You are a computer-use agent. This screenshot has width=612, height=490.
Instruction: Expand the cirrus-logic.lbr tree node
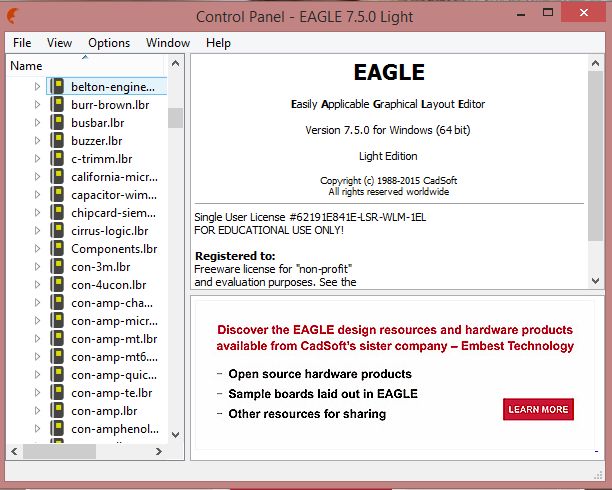tap(37, 230)
